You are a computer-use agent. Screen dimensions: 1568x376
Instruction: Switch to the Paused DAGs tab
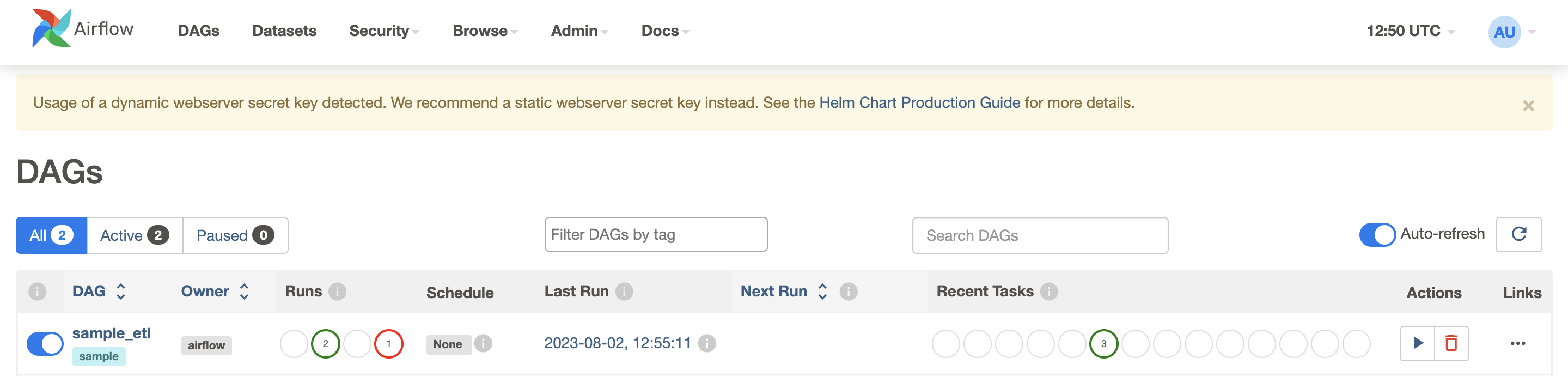click(234, 235)
